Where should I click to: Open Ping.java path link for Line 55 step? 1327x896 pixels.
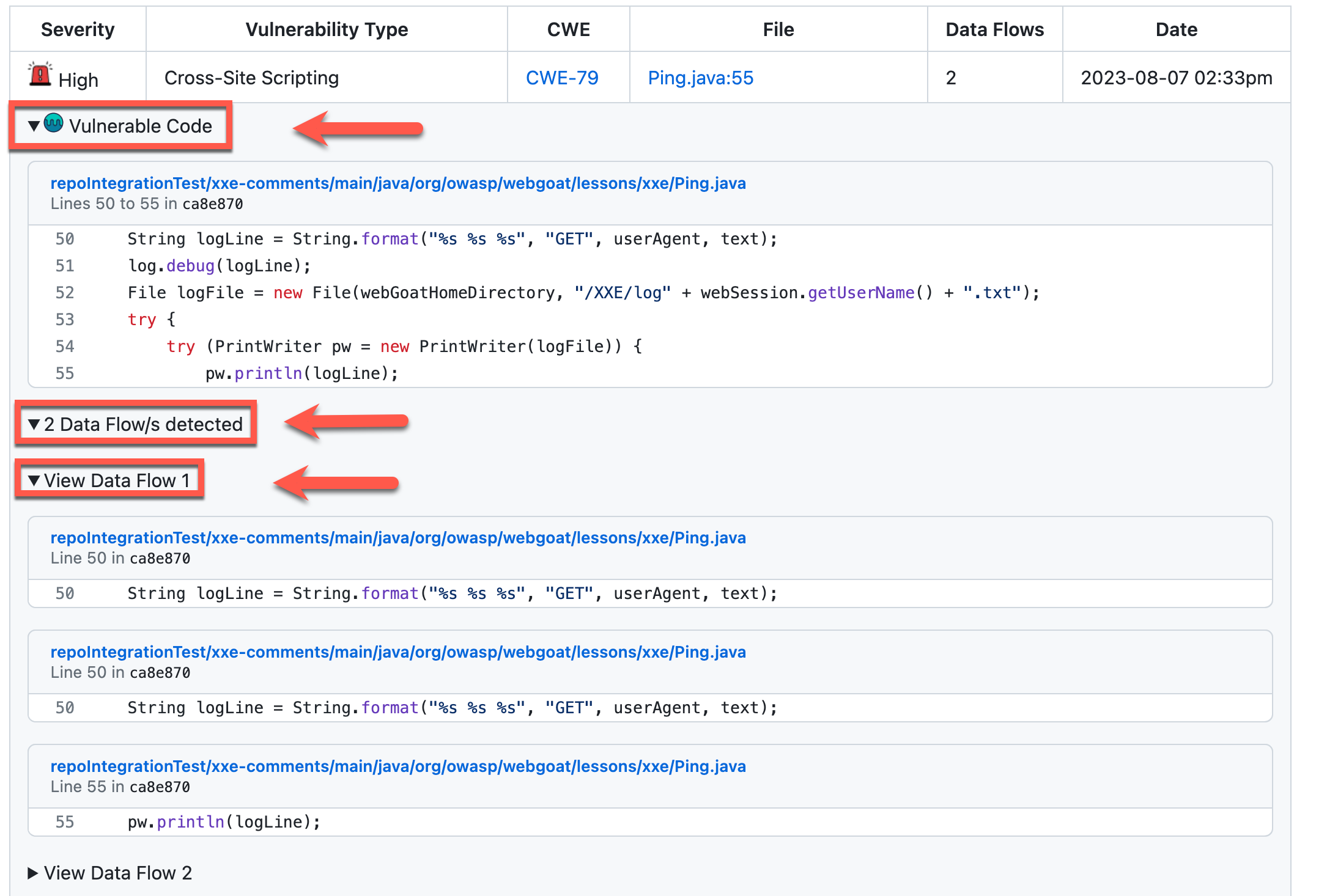[x=397, y=766]
